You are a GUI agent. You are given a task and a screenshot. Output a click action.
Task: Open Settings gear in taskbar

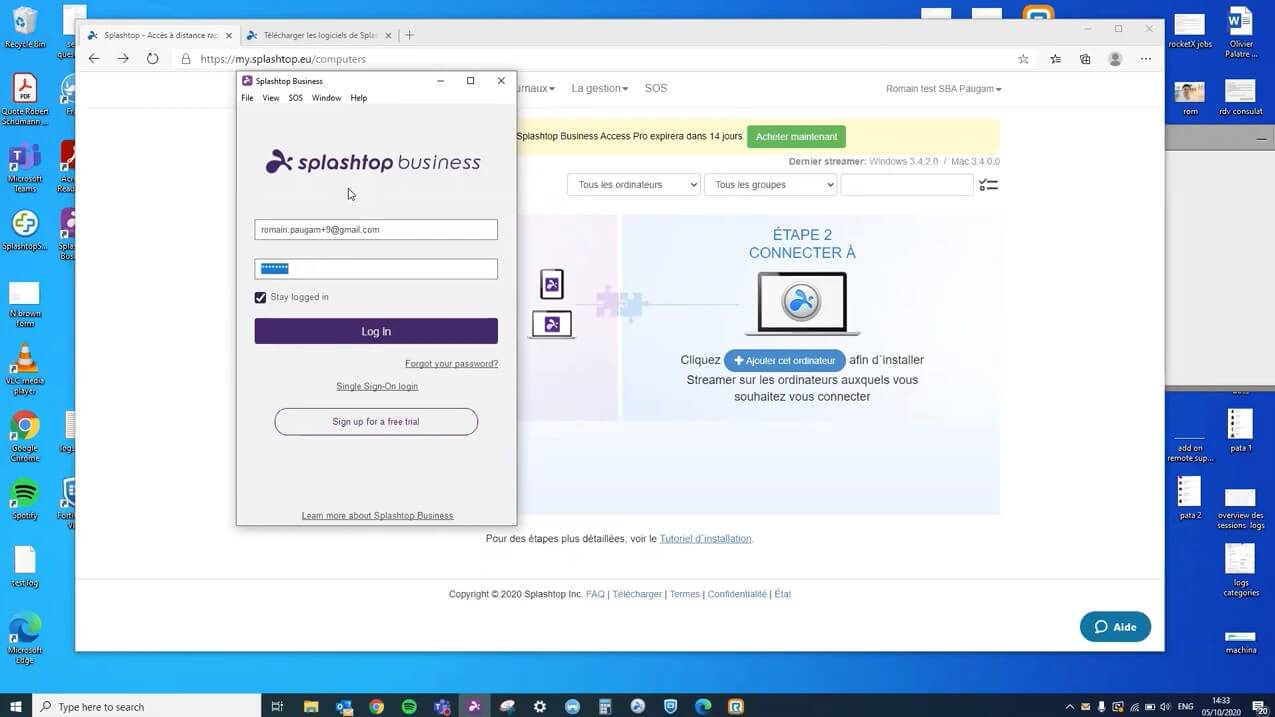(540, 706)
